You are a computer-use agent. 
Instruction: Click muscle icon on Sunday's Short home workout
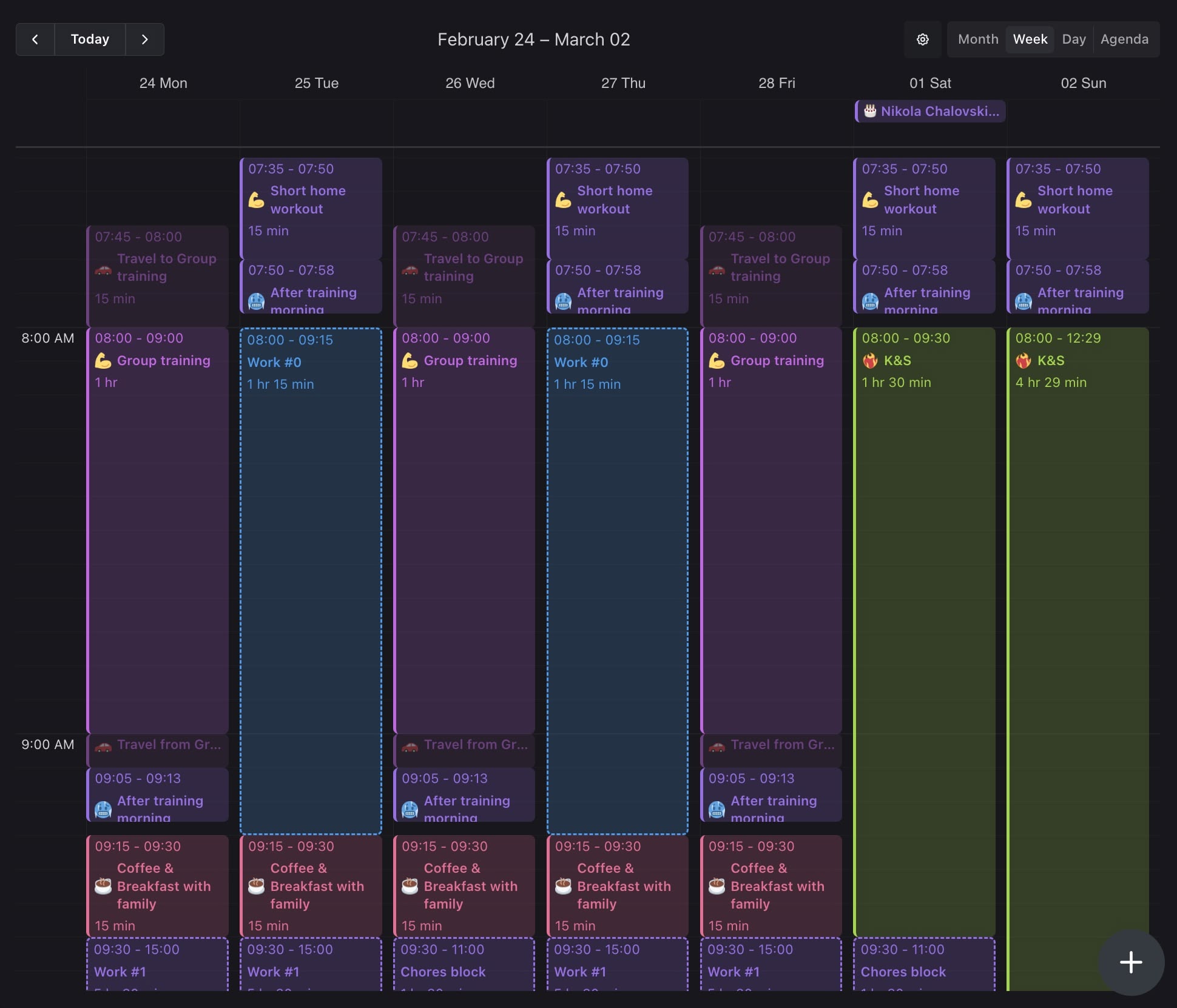pos(1024,200)
